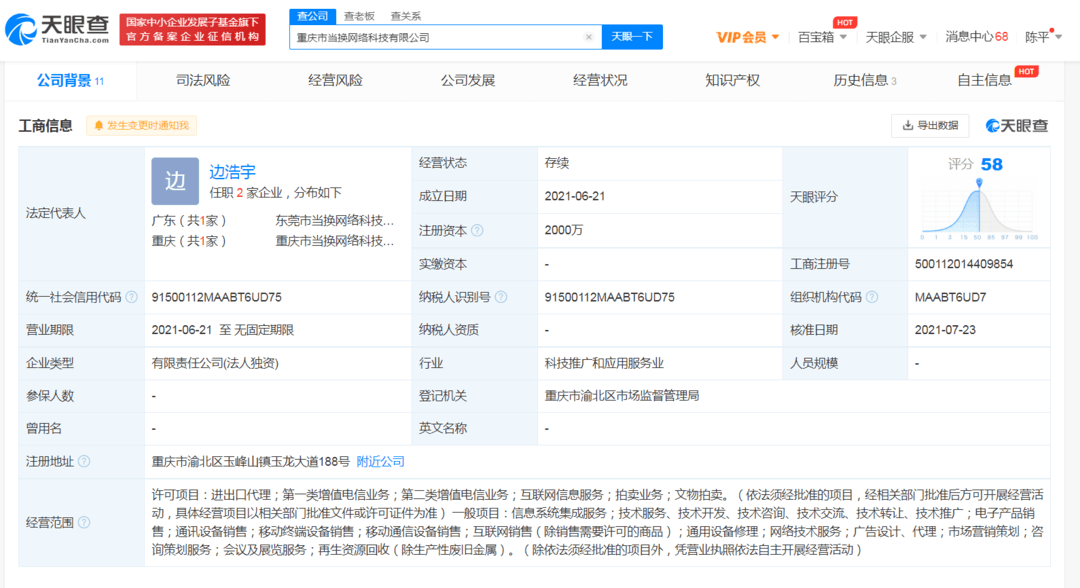Open the 天眼企服 dropdown menu
The image size is (1080, 588).
[x=895, y=37]
